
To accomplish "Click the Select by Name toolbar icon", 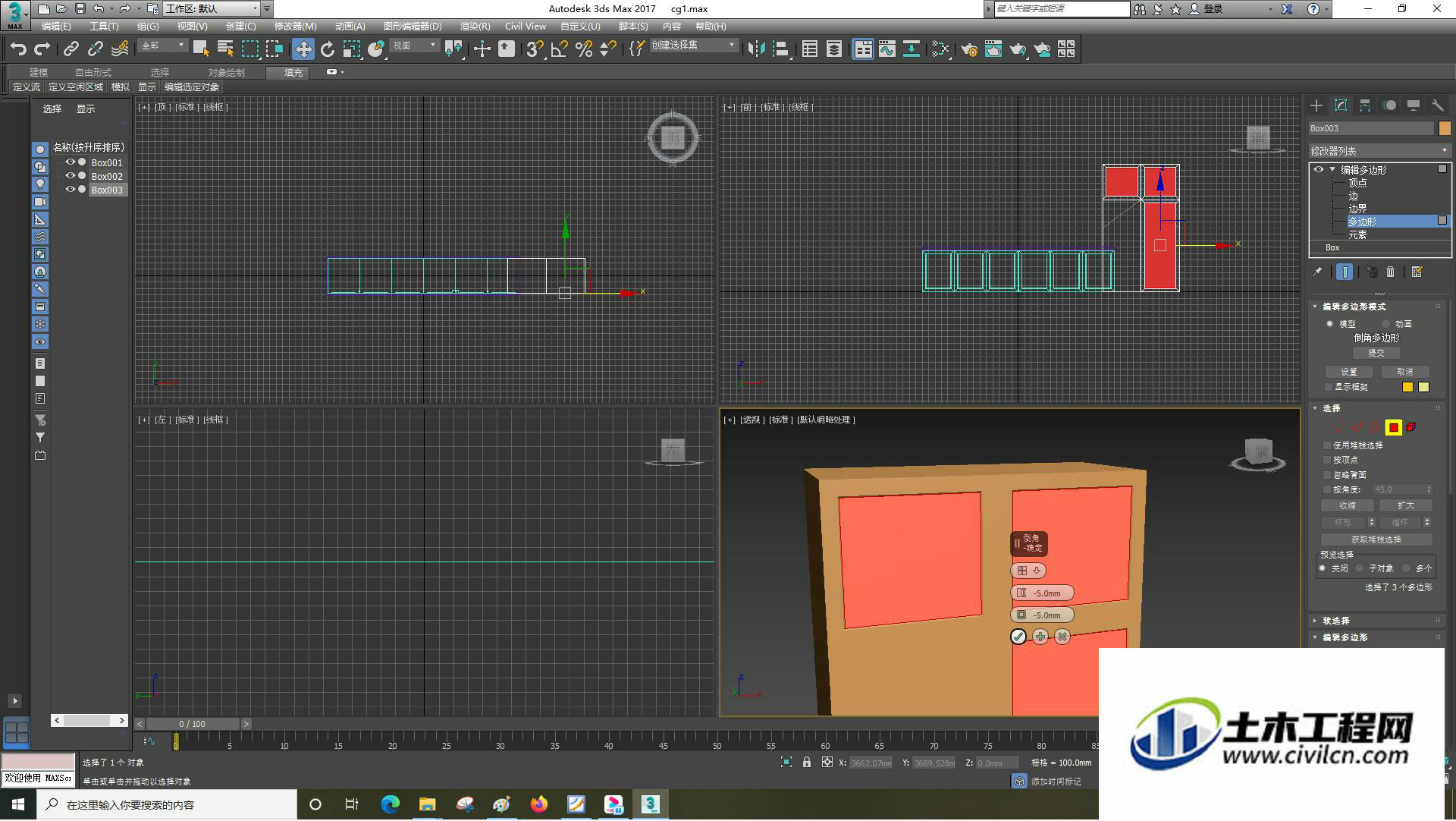I will 225,49.
